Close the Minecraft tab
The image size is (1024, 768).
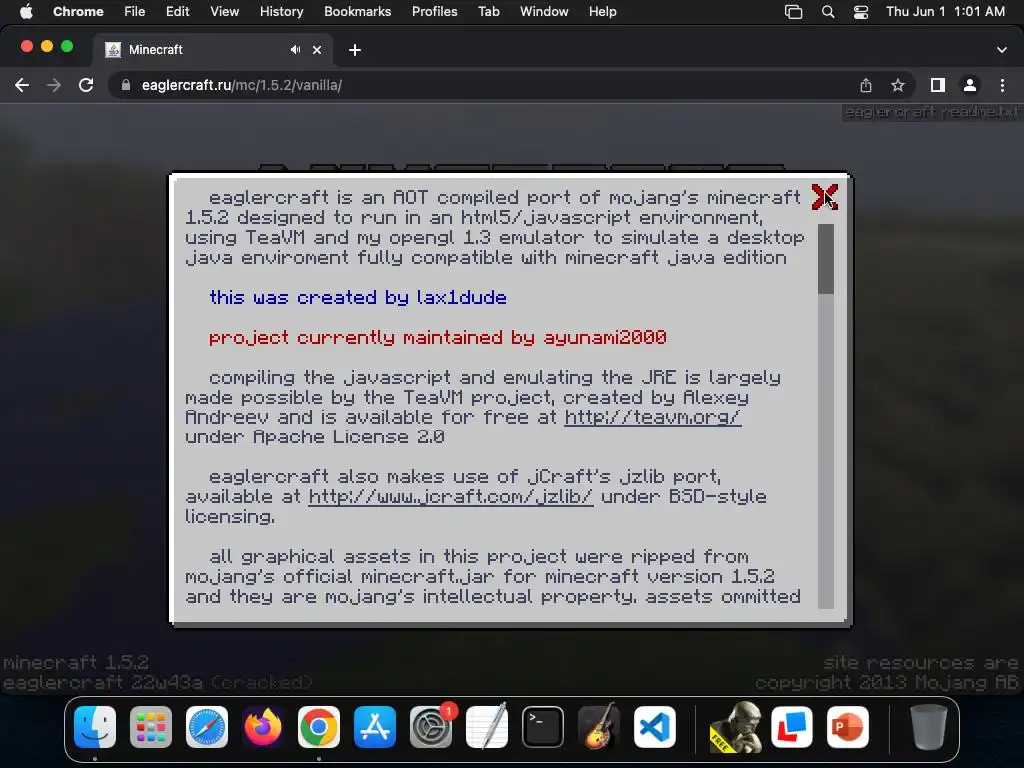[317, 50]
